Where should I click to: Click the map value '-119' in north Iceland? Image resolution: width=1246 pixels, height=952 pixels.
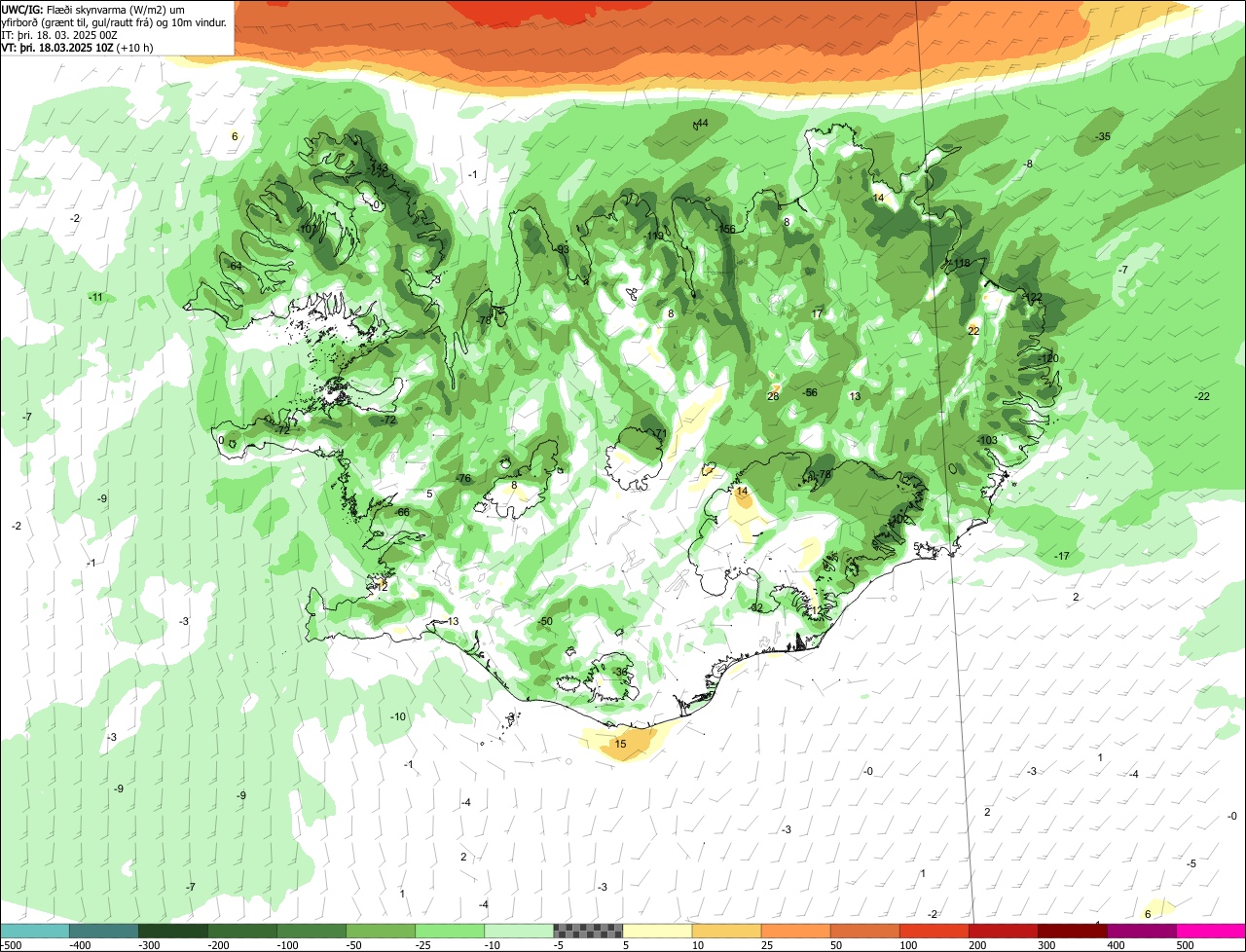coord(654,236)
